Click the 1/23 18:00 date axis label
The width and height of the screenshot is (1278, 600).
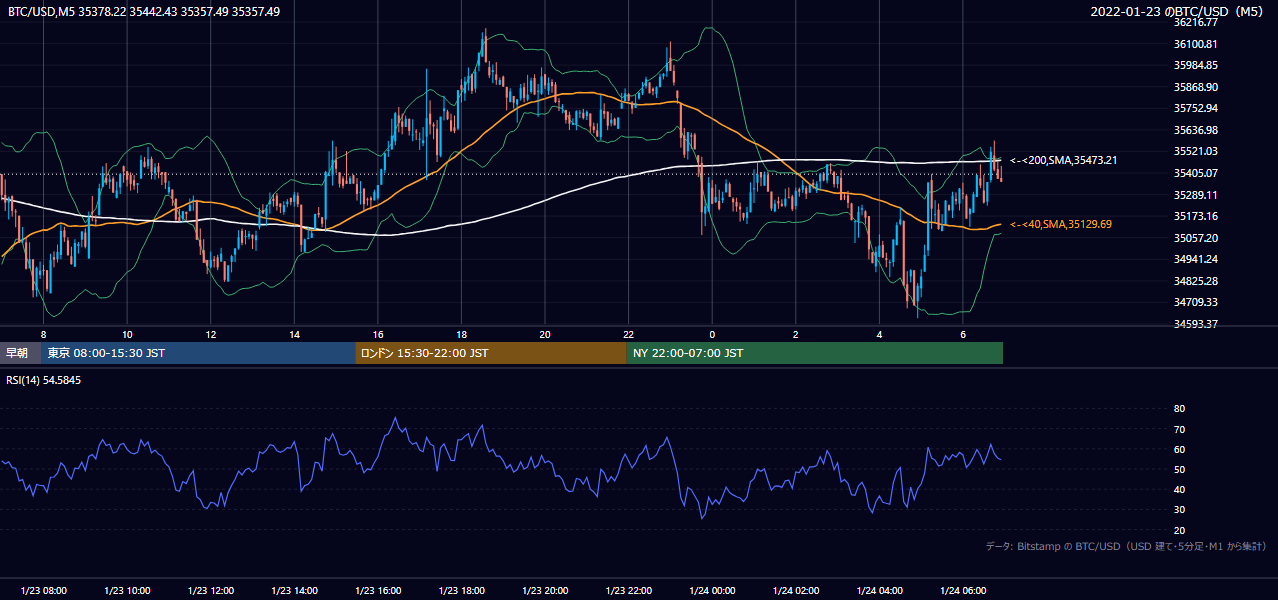[461, 591]
